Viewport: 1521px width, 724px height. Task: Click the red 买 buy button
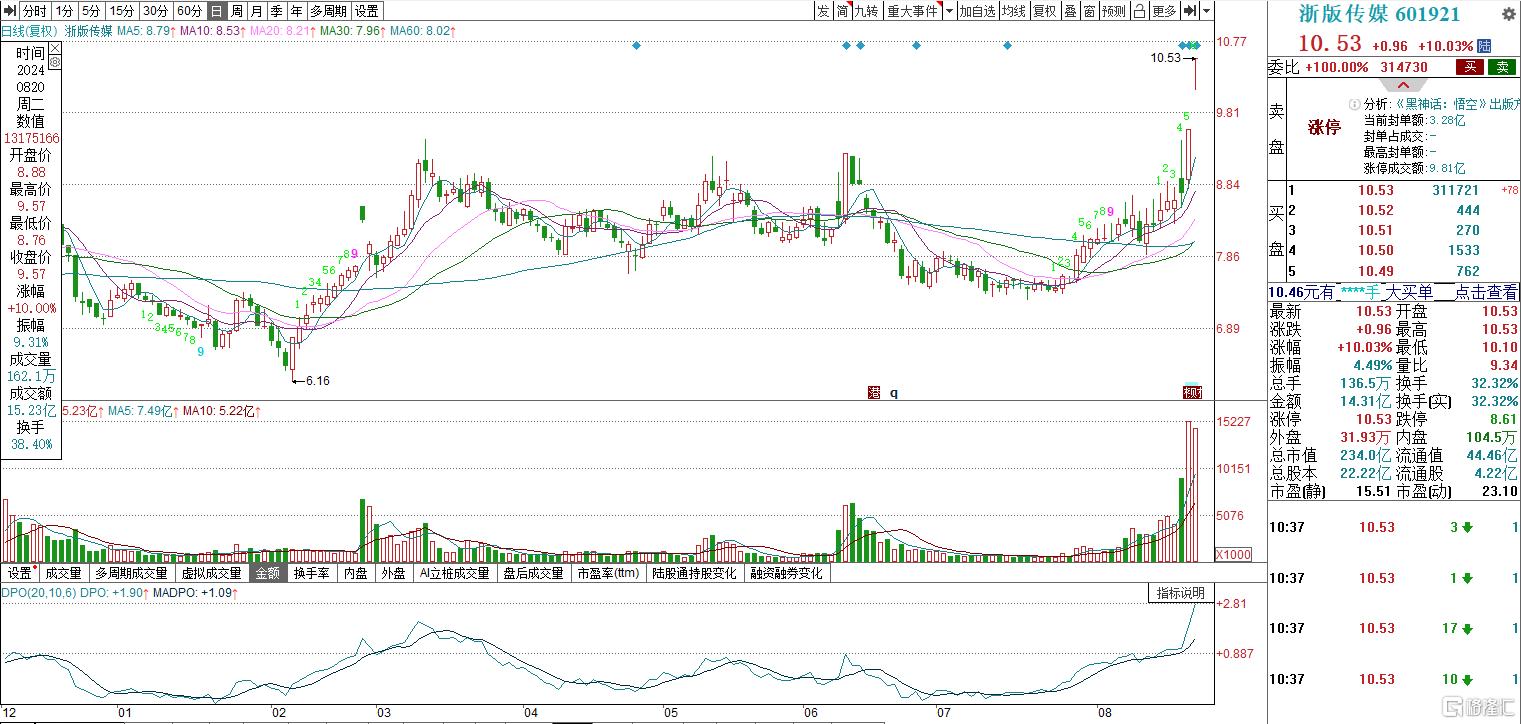[x=1470, y=67]
